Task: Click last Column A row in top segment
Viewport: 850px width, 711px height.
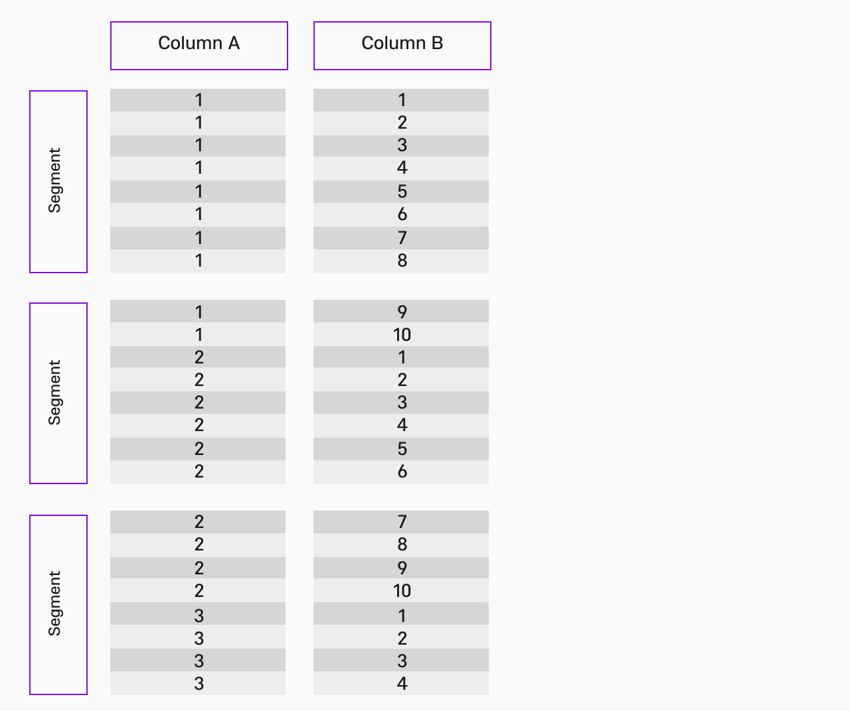Action: [x=198, y=261]
